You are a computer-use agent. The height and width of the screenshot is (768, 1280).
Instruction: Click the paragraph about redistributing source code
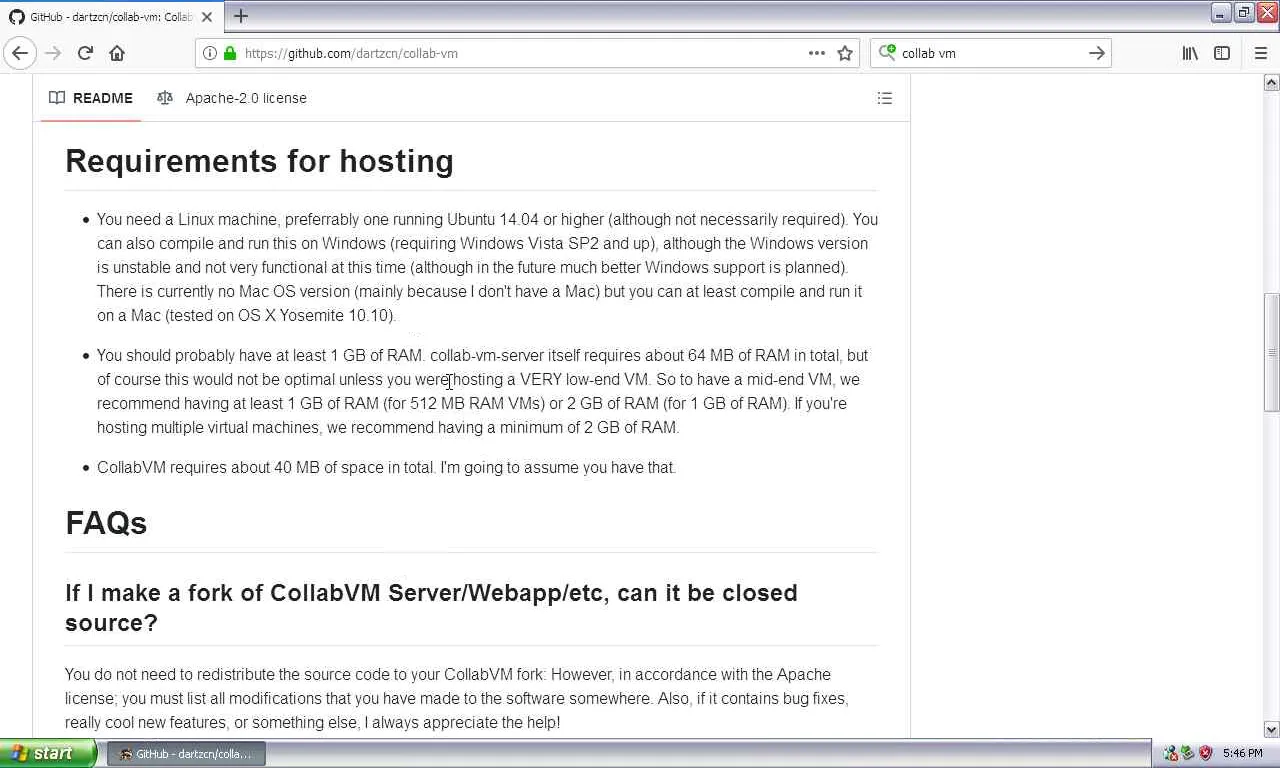pyautogui.click(x=456, y=698)
